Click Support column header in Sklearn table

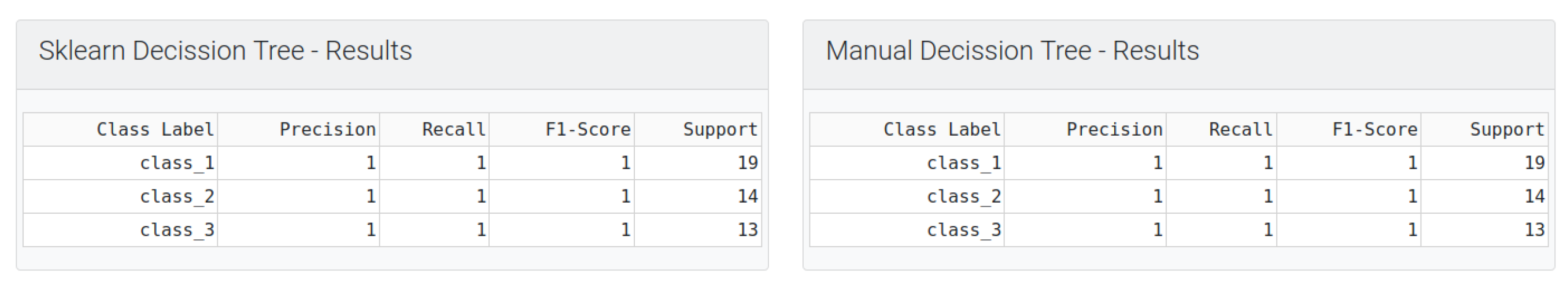coord(720,129)
